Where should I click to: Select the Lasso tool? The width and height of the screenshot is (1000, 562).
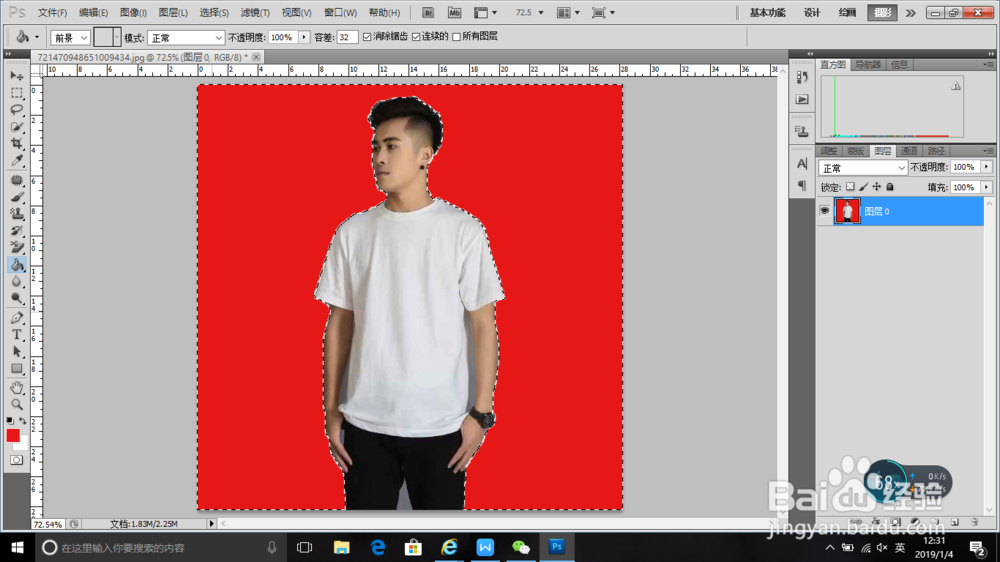[17, 110]
